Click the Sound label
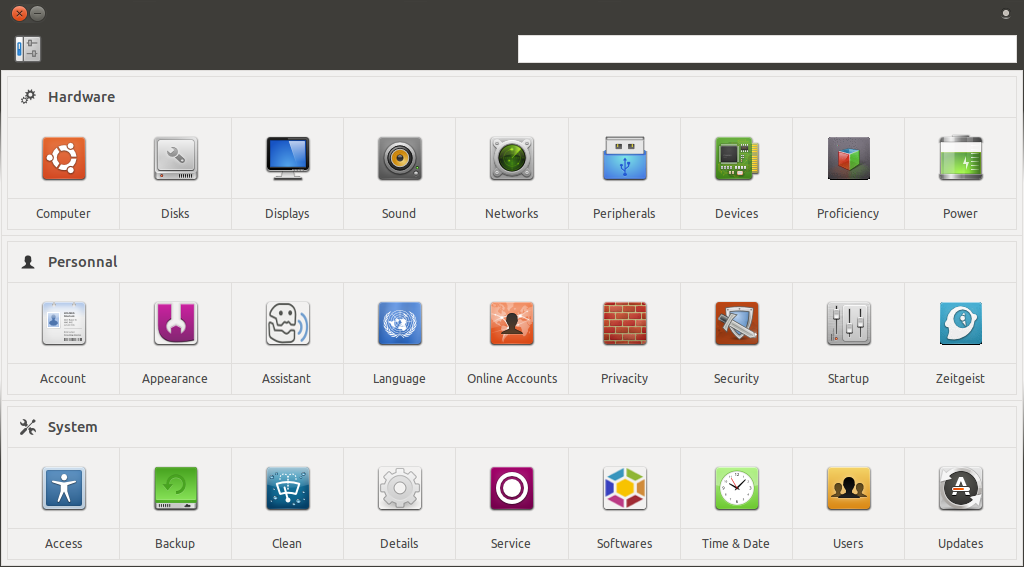1024x567 pixels. [399, 214]
